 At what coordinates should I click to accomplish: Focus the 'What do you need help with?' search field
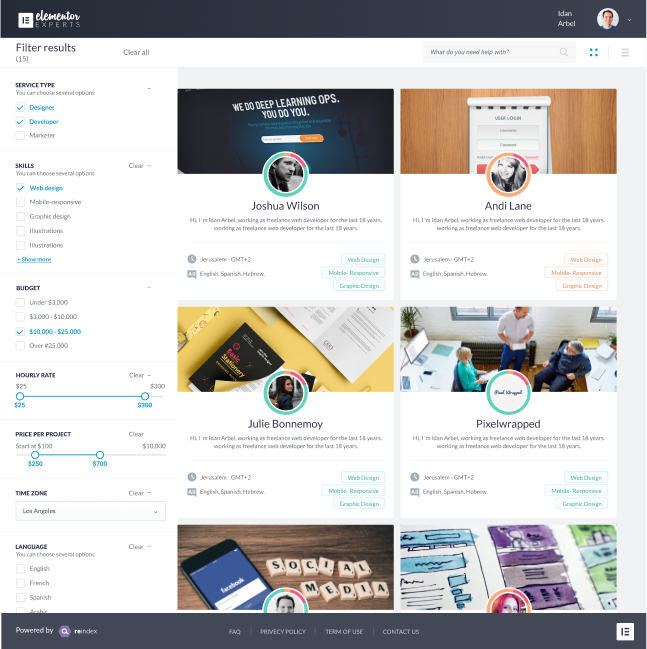pyautogui.click(x=499, y=52)
